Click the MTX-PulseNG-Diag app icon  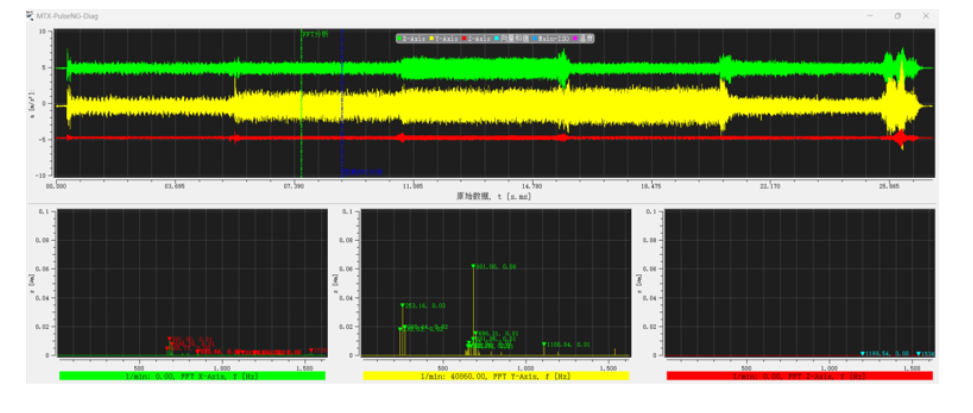(30, 16)
